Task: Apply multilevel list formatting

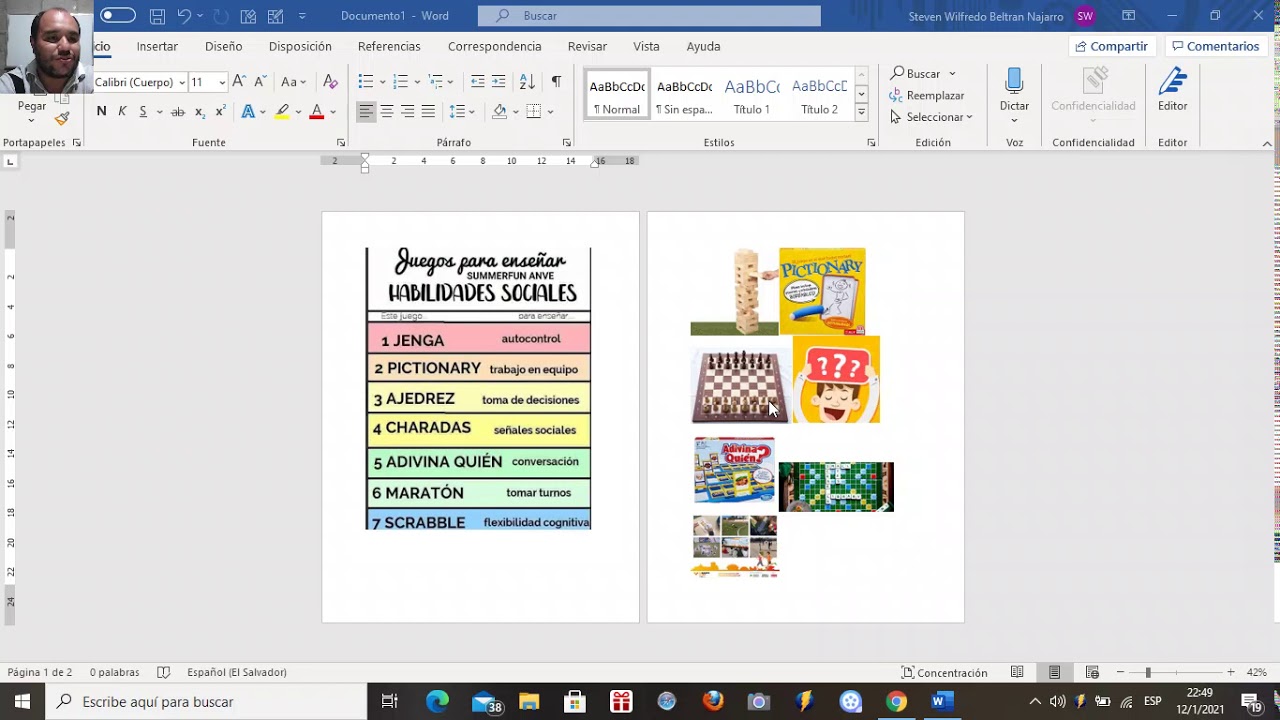Action: pyautogui.click(x=436, y=81)
